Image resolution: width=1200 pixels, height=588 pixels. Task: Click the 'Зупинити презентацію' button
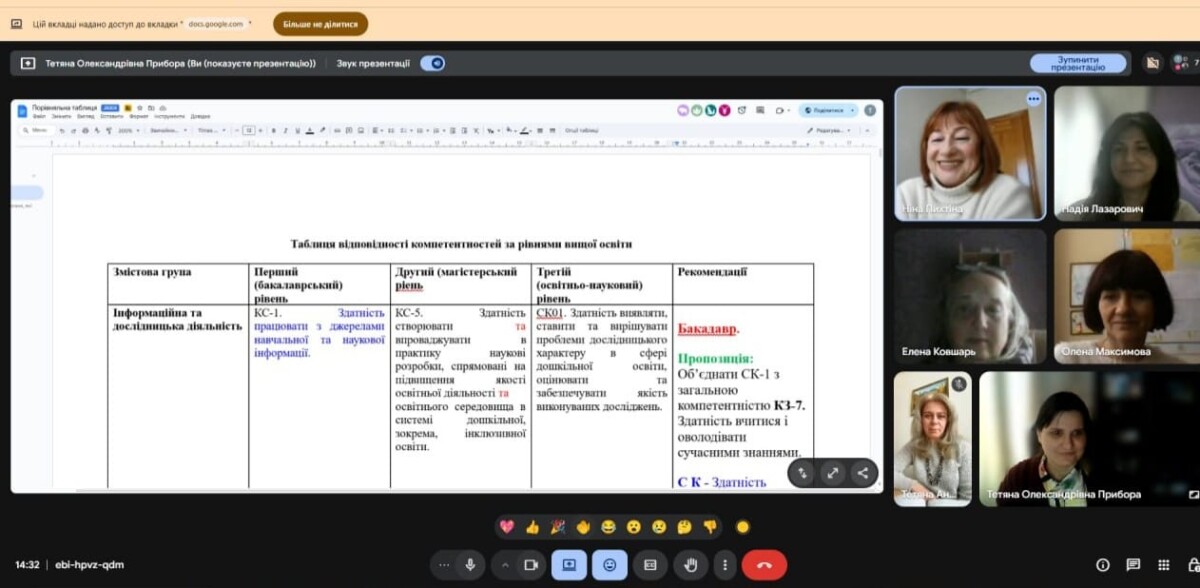click(1078, 63)
